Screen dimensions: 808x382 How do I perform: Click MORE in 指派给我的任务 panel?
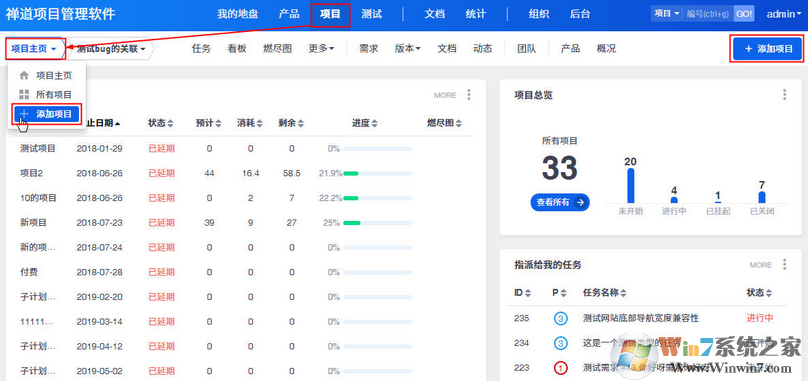point(761,265)
